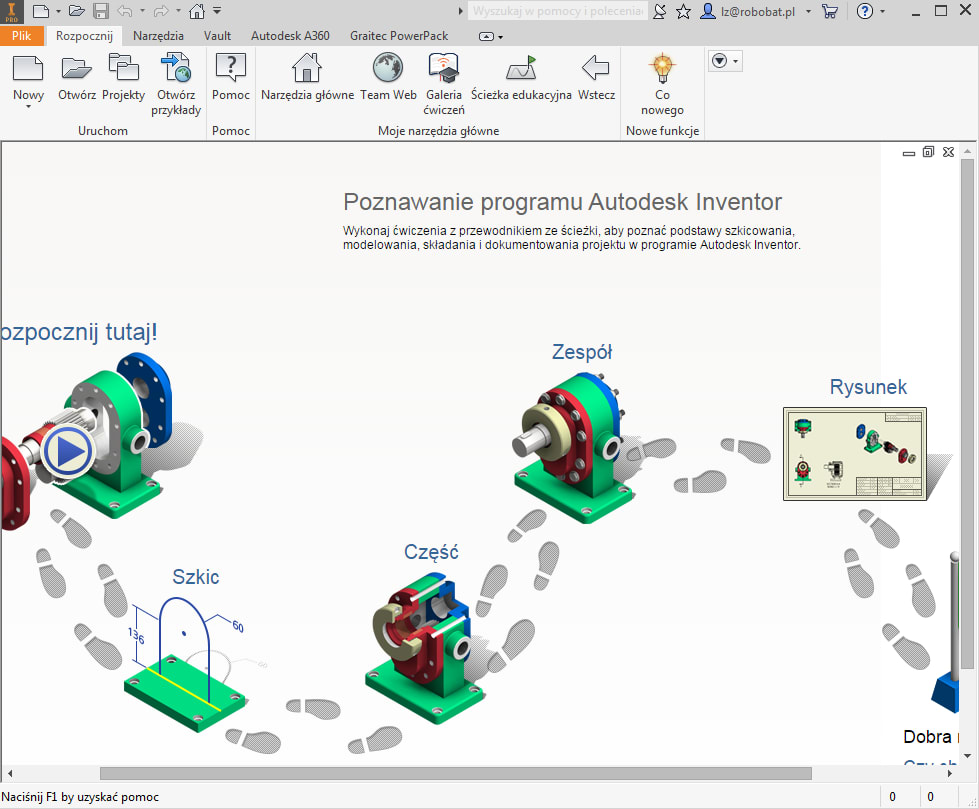Click the Inventor PRO application icon
Image resolution: width=979 pixels, height=809 pixels.
pyautogui.click(x=12, y=11)
